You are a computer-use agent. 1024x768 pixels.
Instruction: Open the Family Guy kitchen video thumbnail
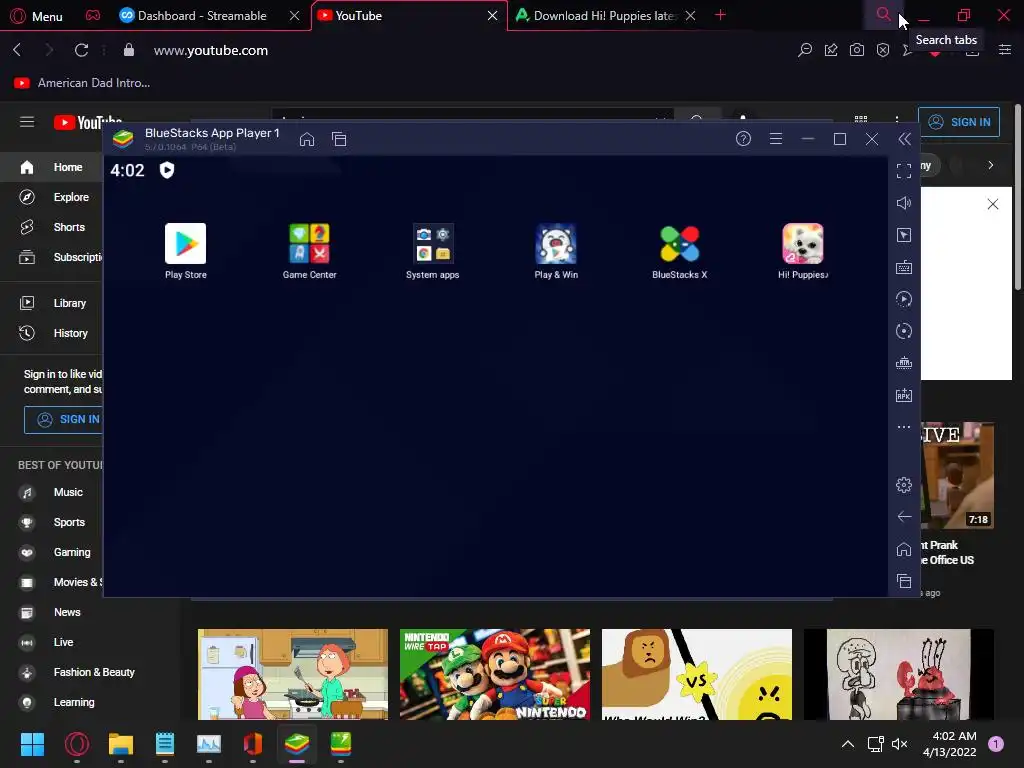pyautogui.click(x=293, y=674)
